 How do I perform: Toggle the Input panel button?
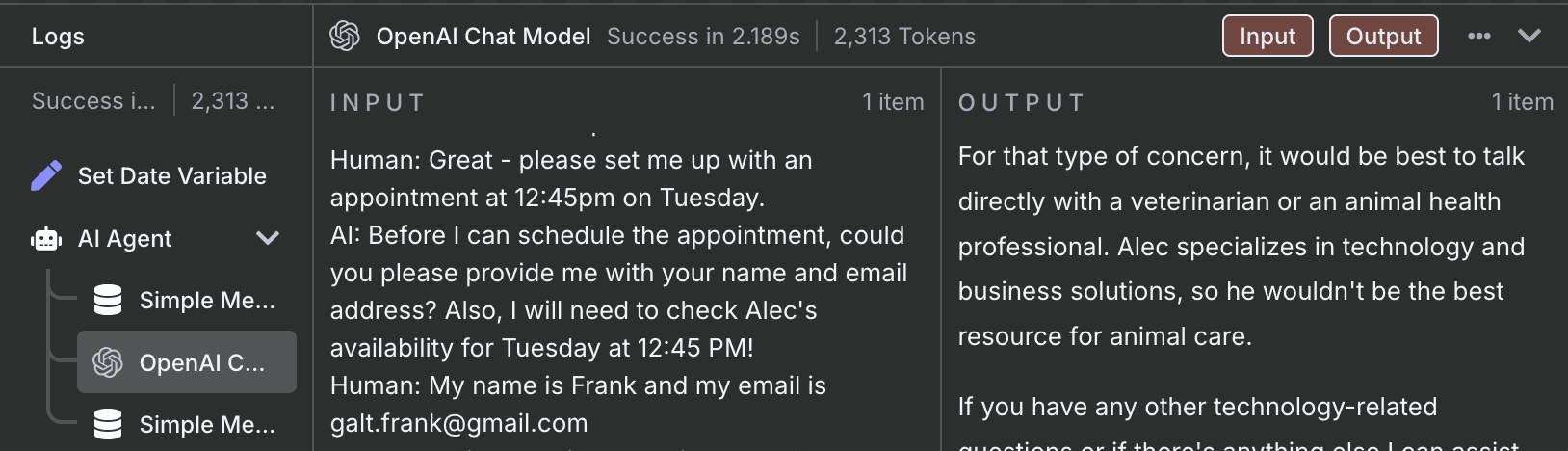point(1267,37)
